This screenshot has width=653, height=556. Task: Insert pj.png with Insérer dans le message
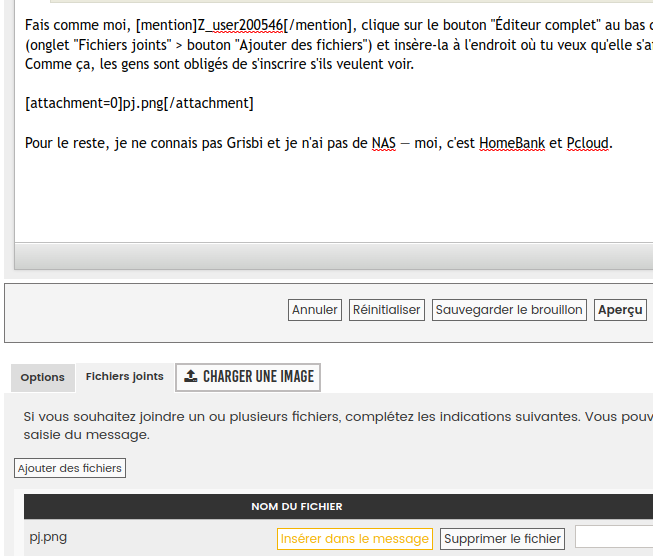[x=354, y=539]
